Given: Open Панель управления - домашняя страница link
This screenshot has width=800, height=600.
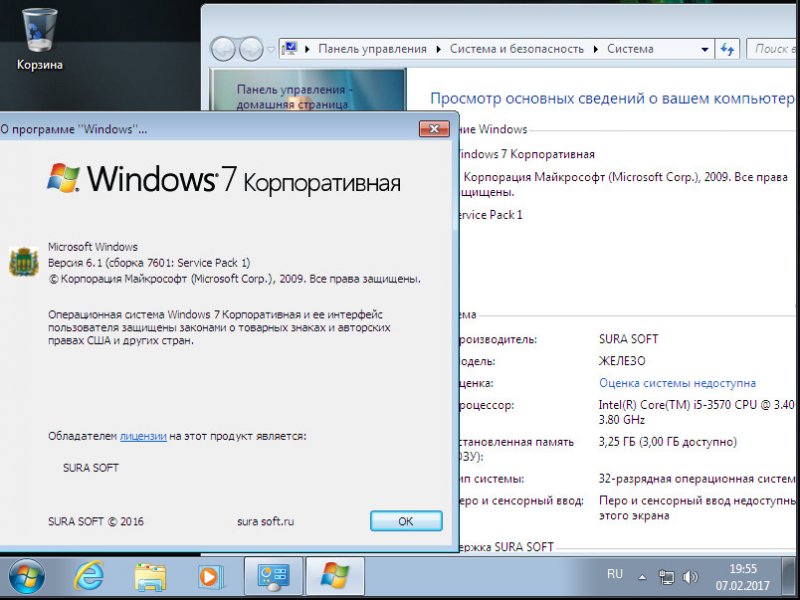Looking at the screenshot, I should [x=294, y=96].
